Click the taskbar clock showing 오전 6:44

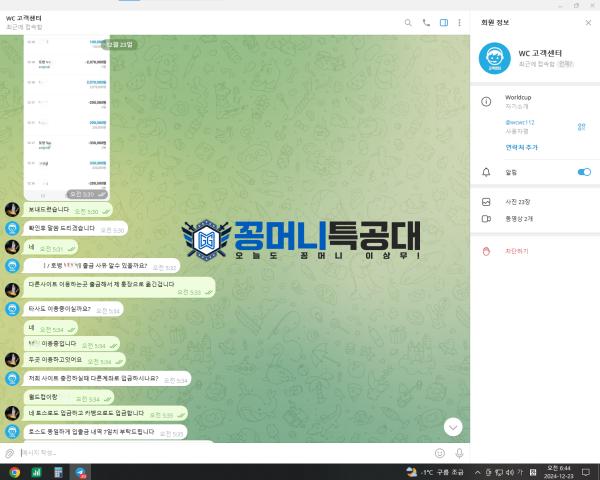tap(559, 472)
